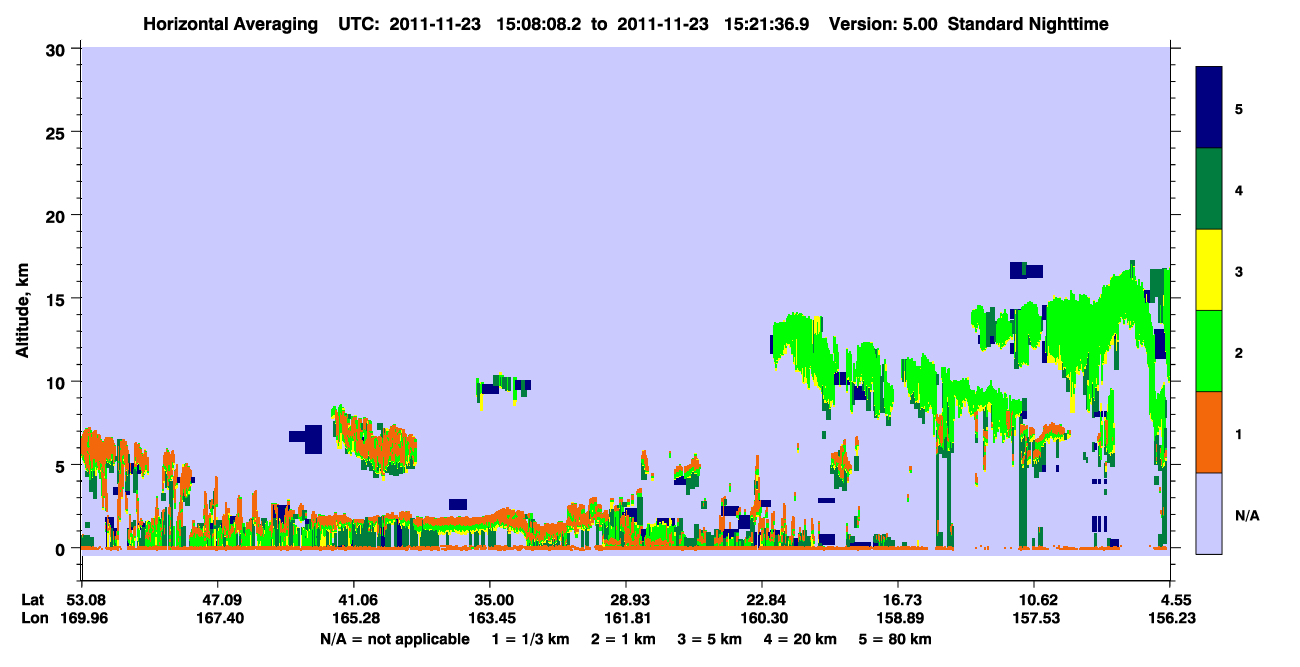
Task: Click the longitude value "161.81"
Action: tap(626, 619)
